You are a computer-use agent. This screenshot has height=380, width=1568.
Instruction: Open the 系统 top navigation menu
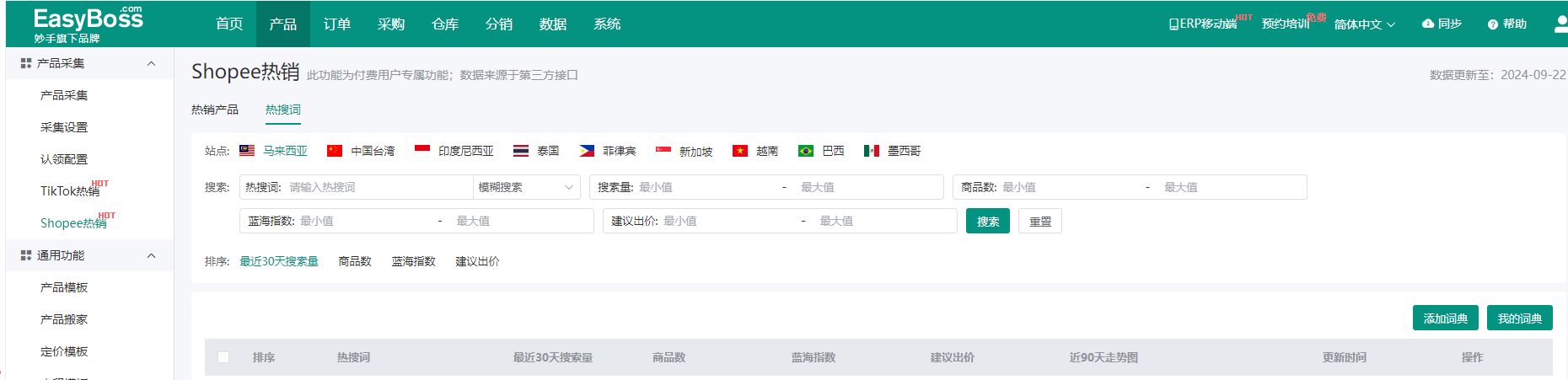pos(607,24)
